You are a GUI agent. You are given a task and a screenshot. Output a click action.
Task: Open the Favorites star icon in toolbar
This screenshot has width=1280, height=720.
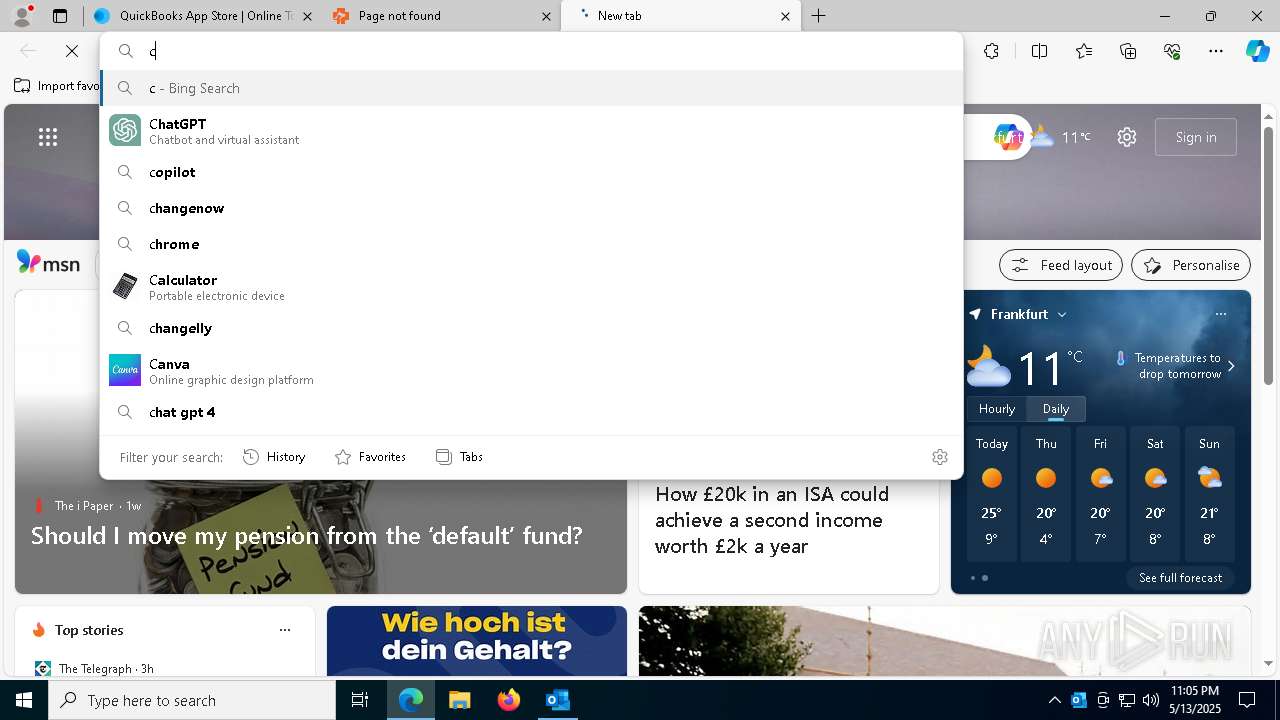(x=1084, y=51)
